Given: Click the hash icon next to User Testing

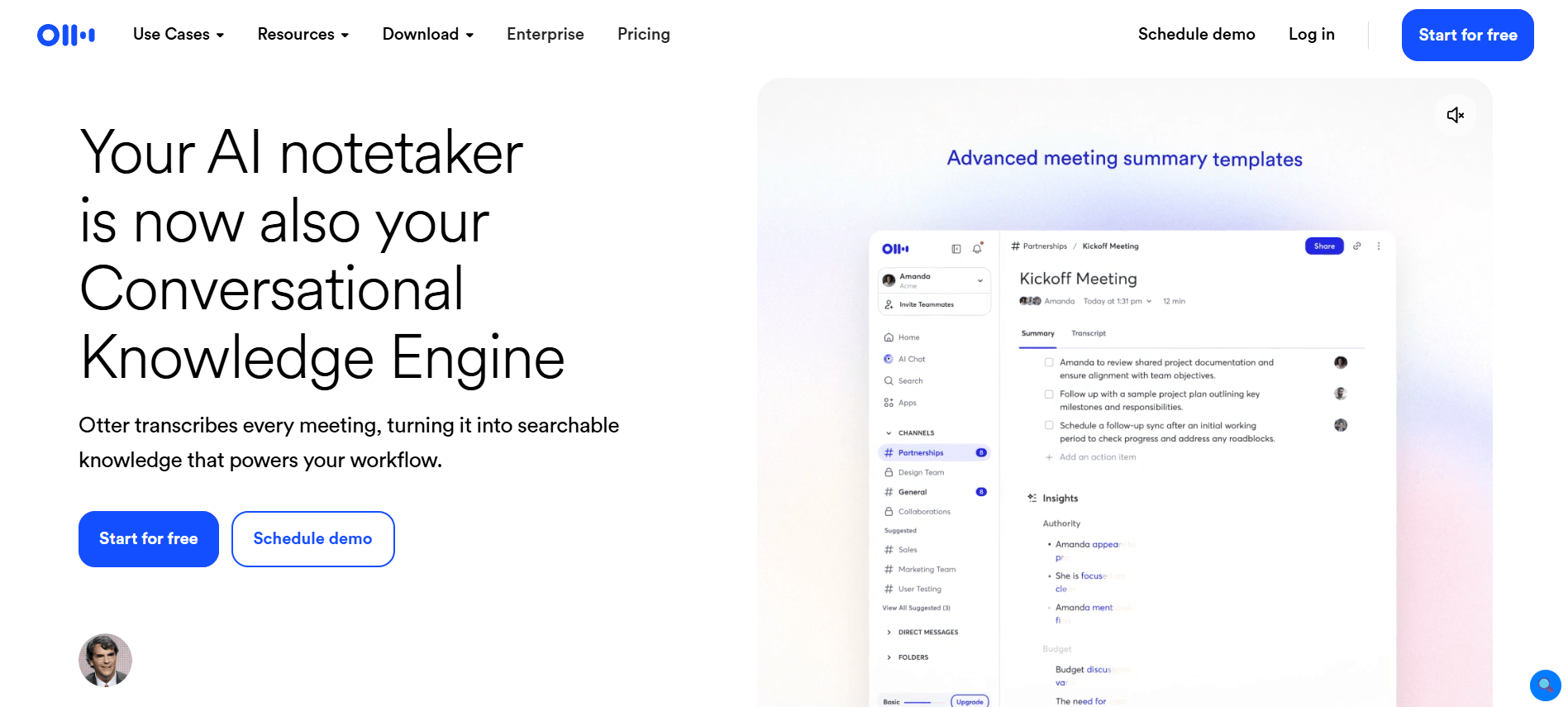Looking at the screenshot, I should pos(889,589).
